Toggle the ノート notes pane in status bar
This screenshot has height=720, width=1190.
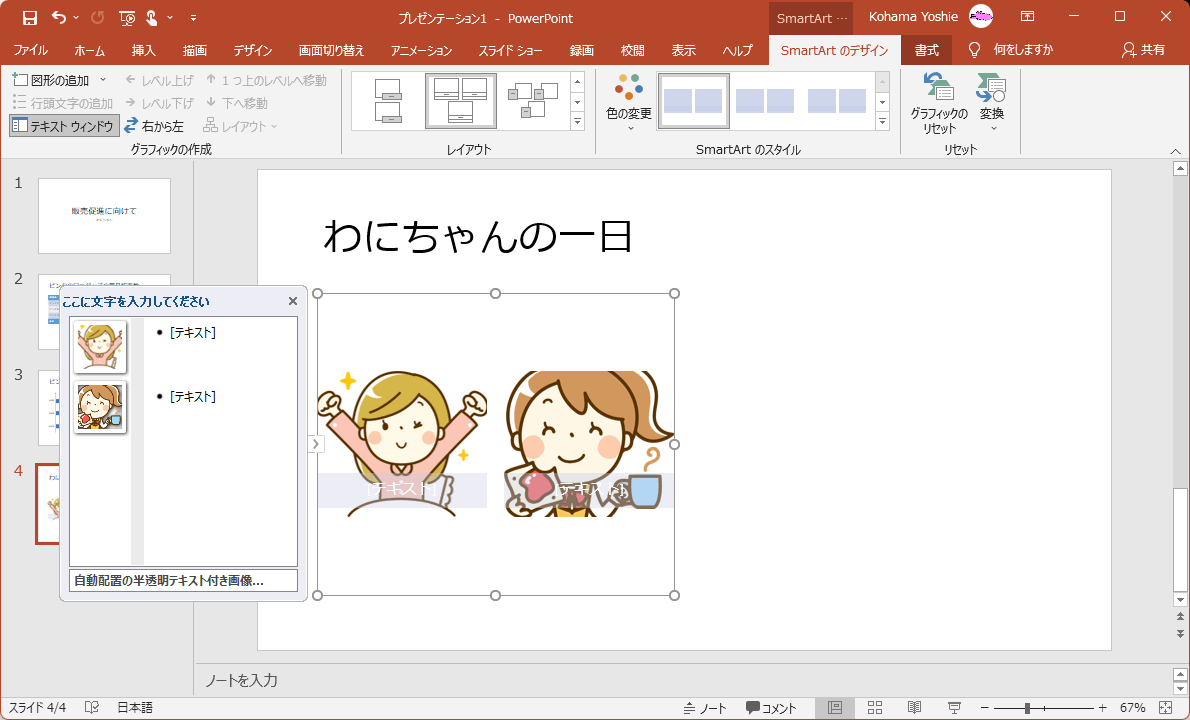(x=705, y=708)
